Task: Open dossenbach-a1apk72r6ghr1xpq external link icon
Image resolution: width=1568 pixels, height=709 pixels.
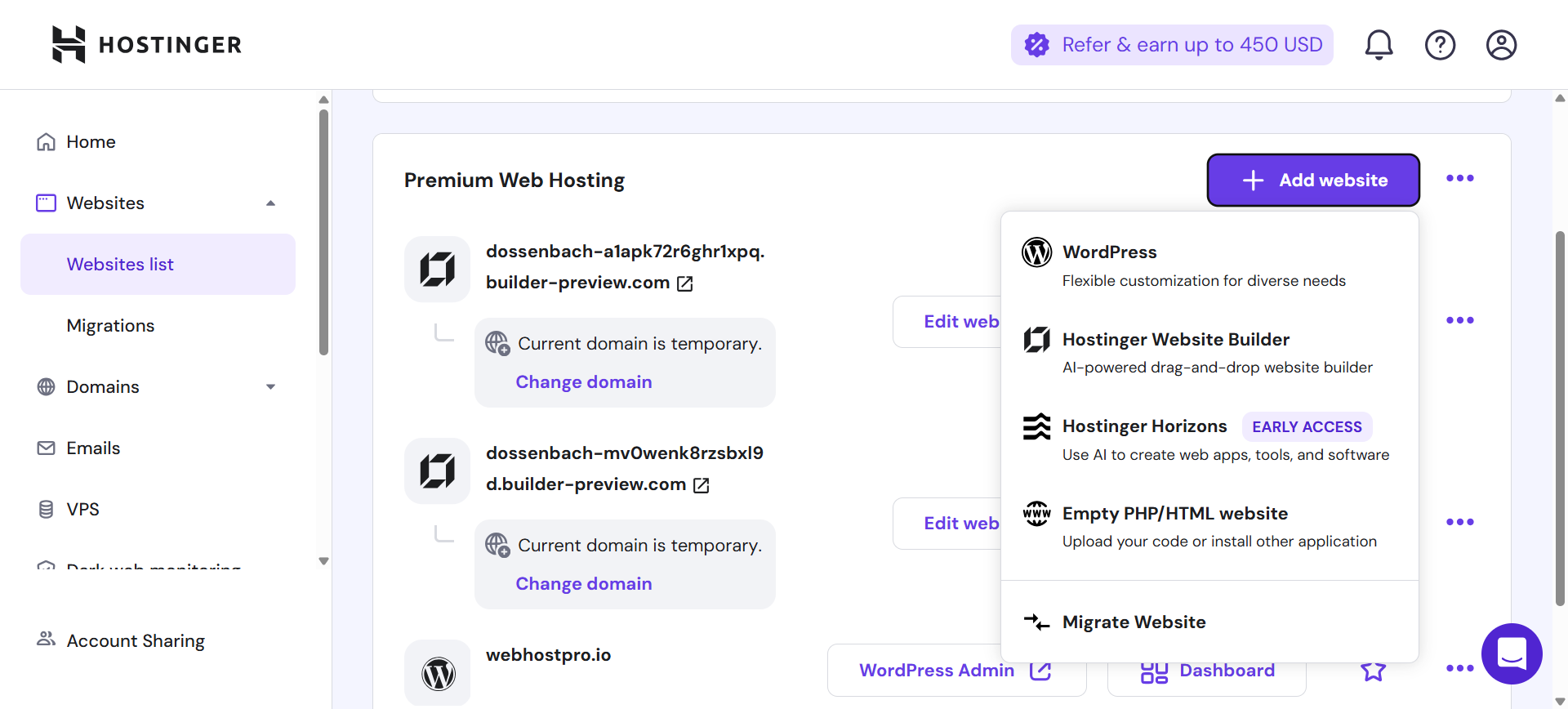Action: (685, 283)
